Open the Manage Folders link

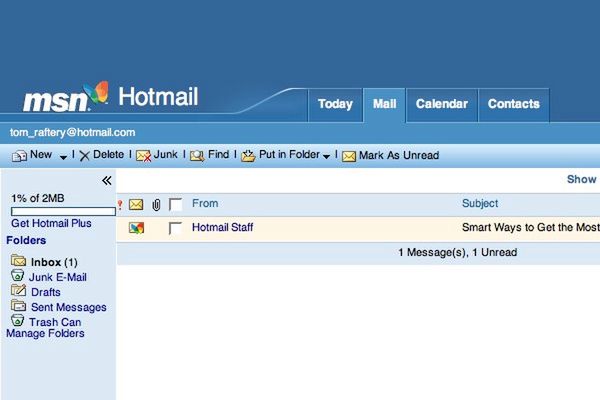(x=45, y=333)
